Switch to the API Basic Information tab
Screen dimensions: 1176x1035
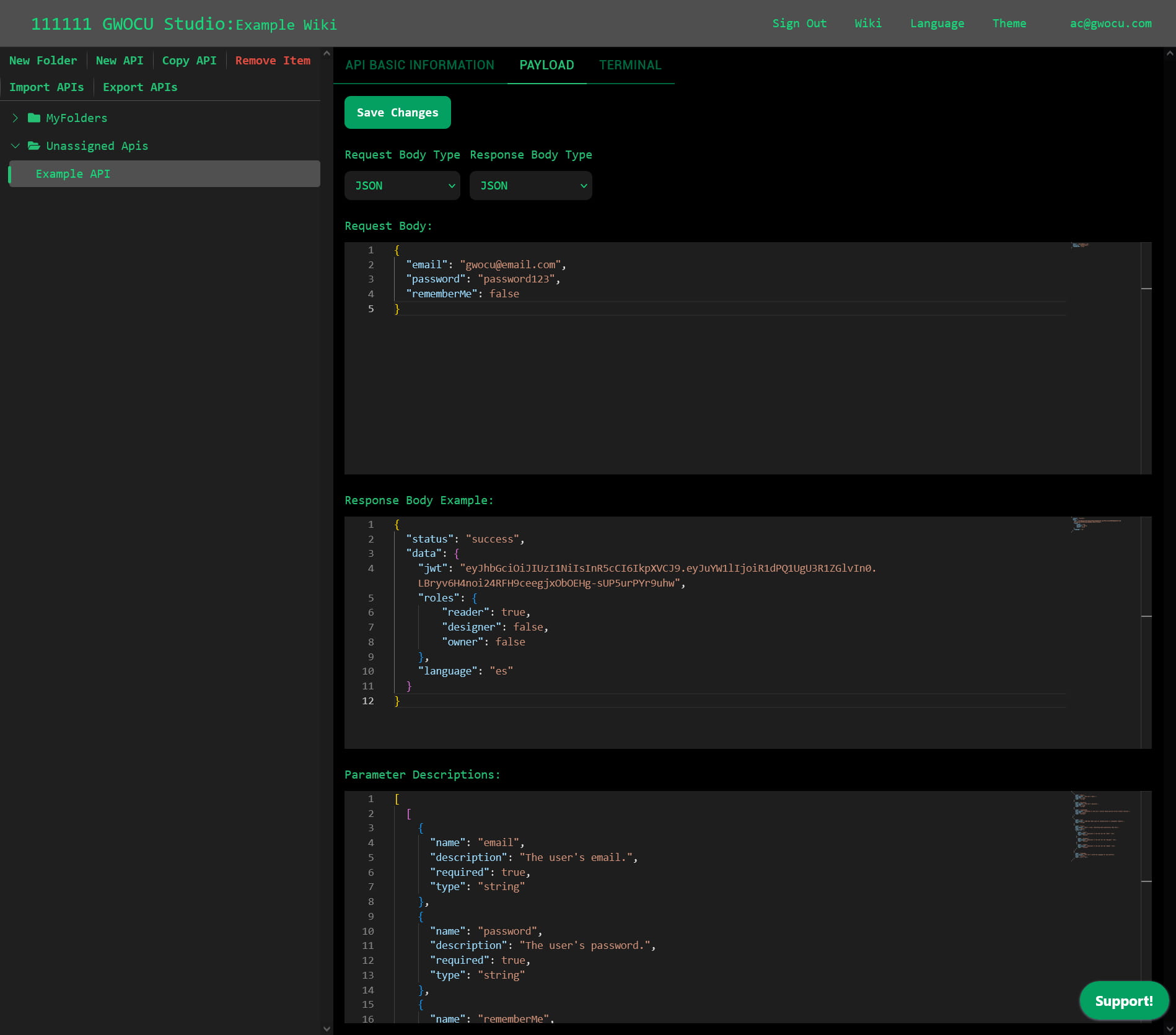[x=420, y=65]
